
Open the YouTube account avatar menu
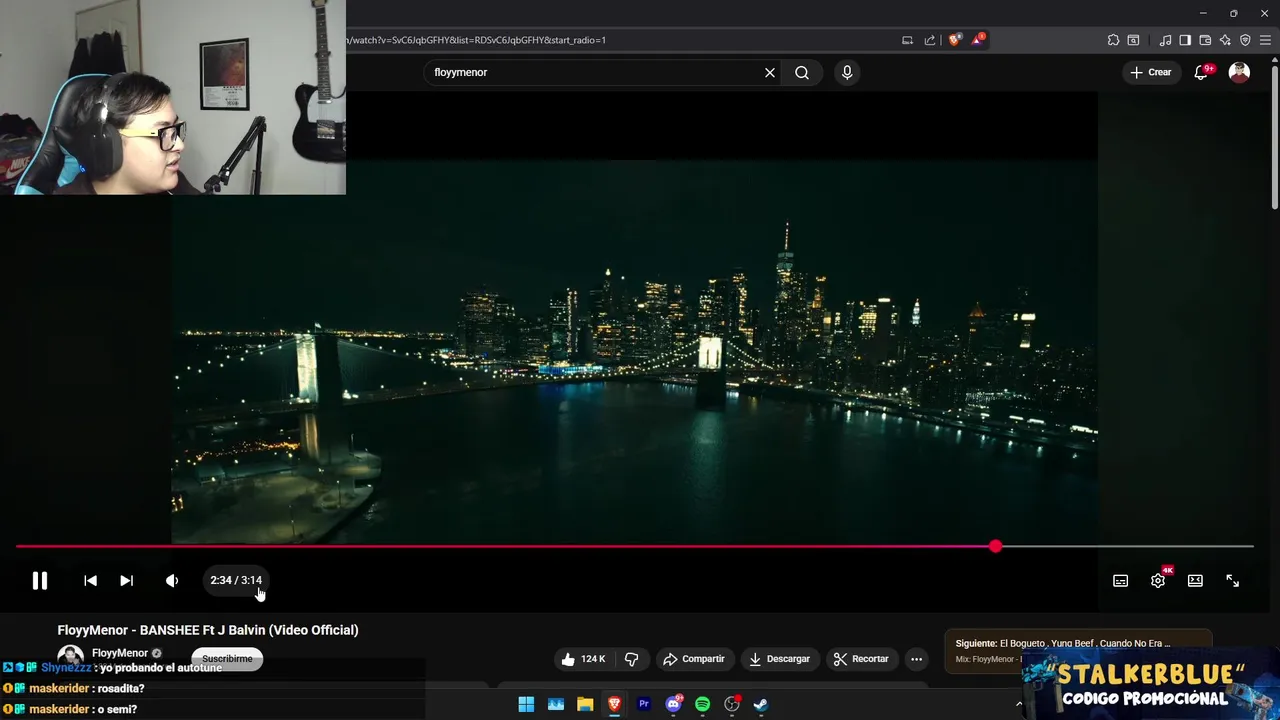coord(1239,72)
